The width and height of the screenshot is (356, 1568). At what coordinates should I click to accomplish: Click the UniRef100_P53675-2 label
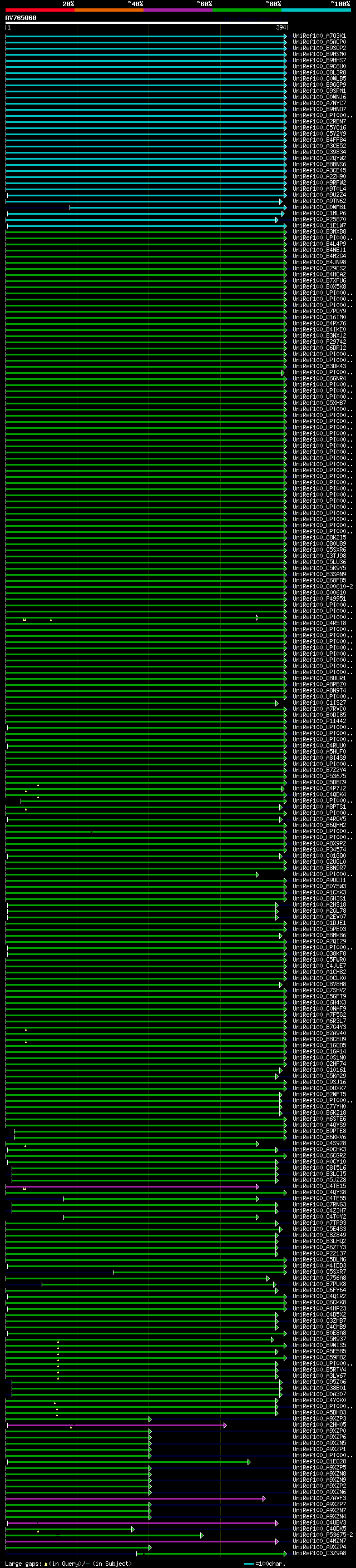pos(323,1535)
